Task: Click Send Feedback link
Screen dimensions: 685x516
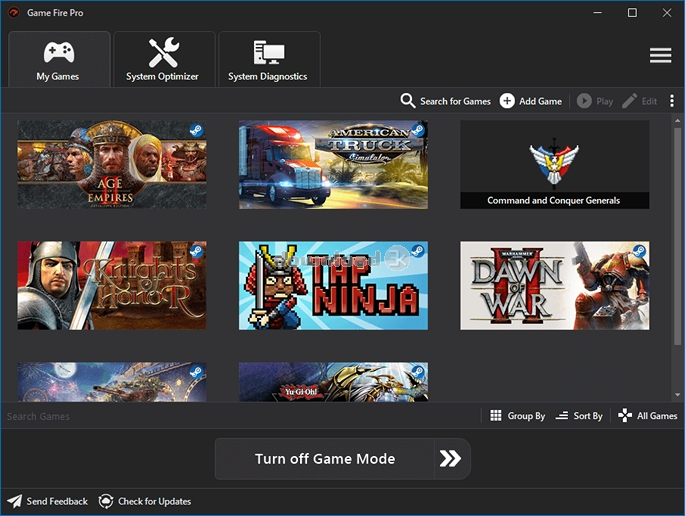Action: pos(48,501)
